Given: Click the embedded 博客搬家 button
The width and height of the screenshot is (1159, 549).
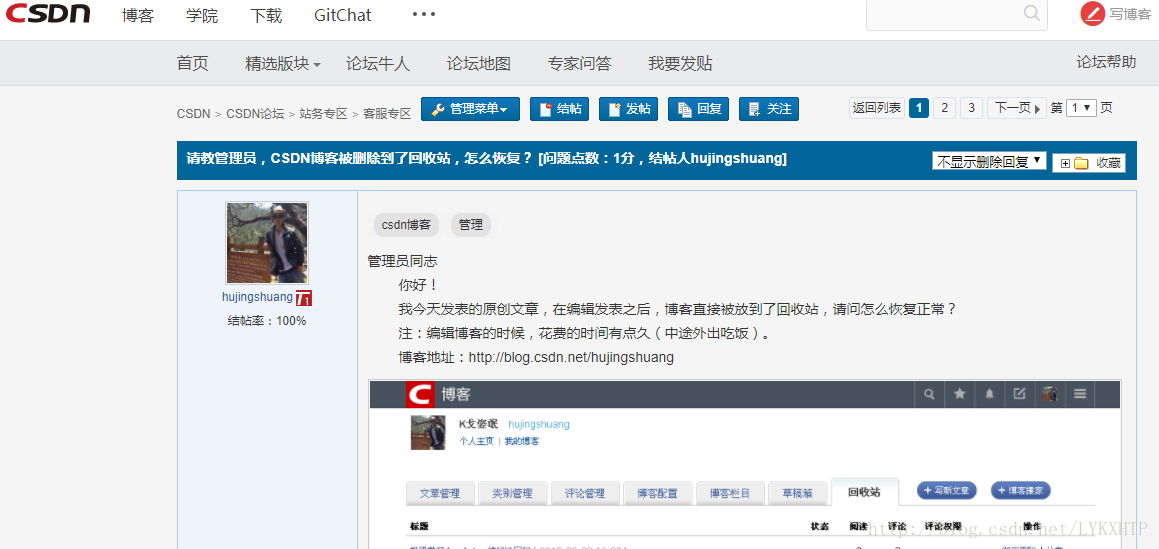Looking at the screenshot, I should [1021, 490].
